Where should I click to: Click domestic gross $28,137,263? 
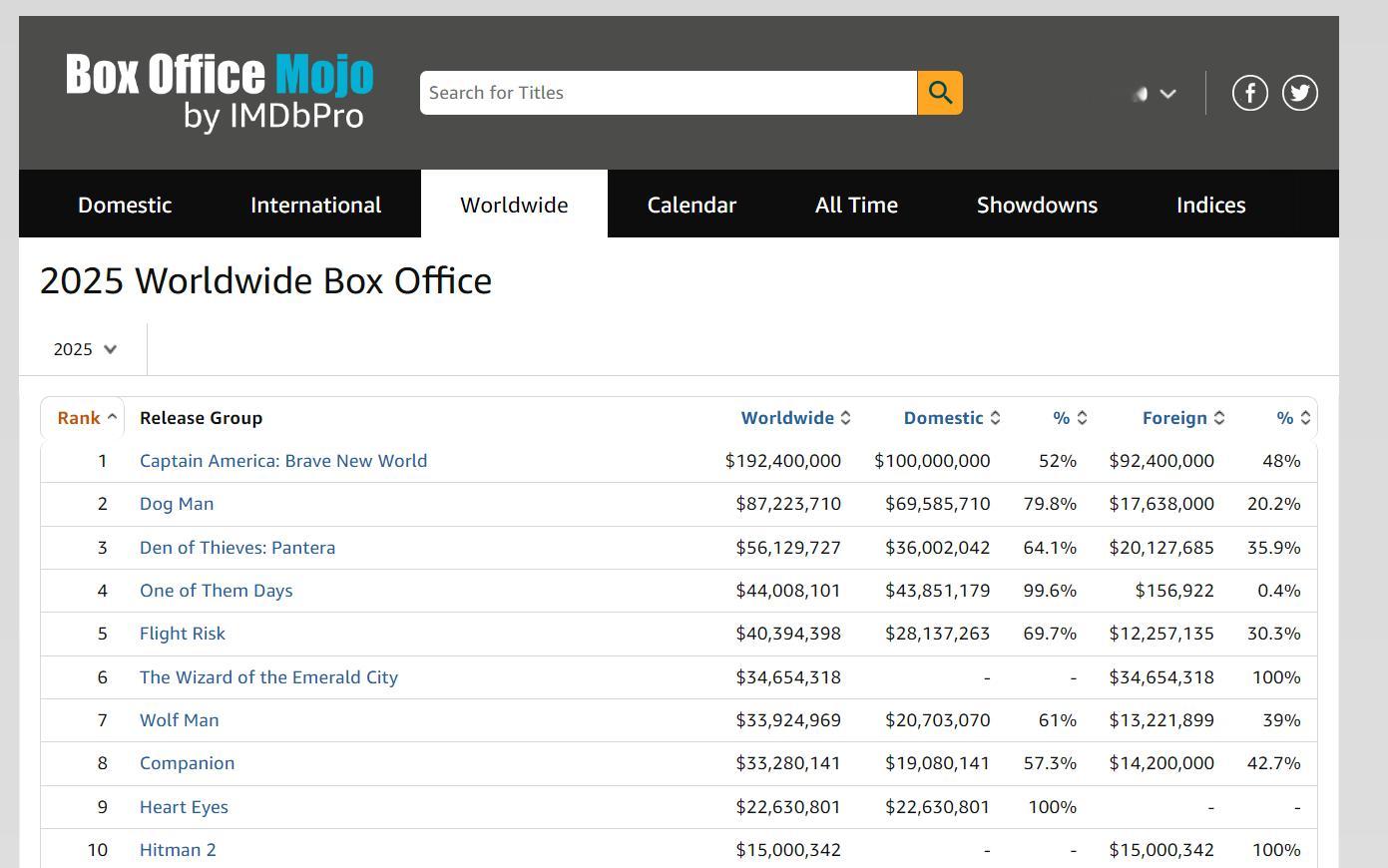pyautogui.click(x=938, y=634)
